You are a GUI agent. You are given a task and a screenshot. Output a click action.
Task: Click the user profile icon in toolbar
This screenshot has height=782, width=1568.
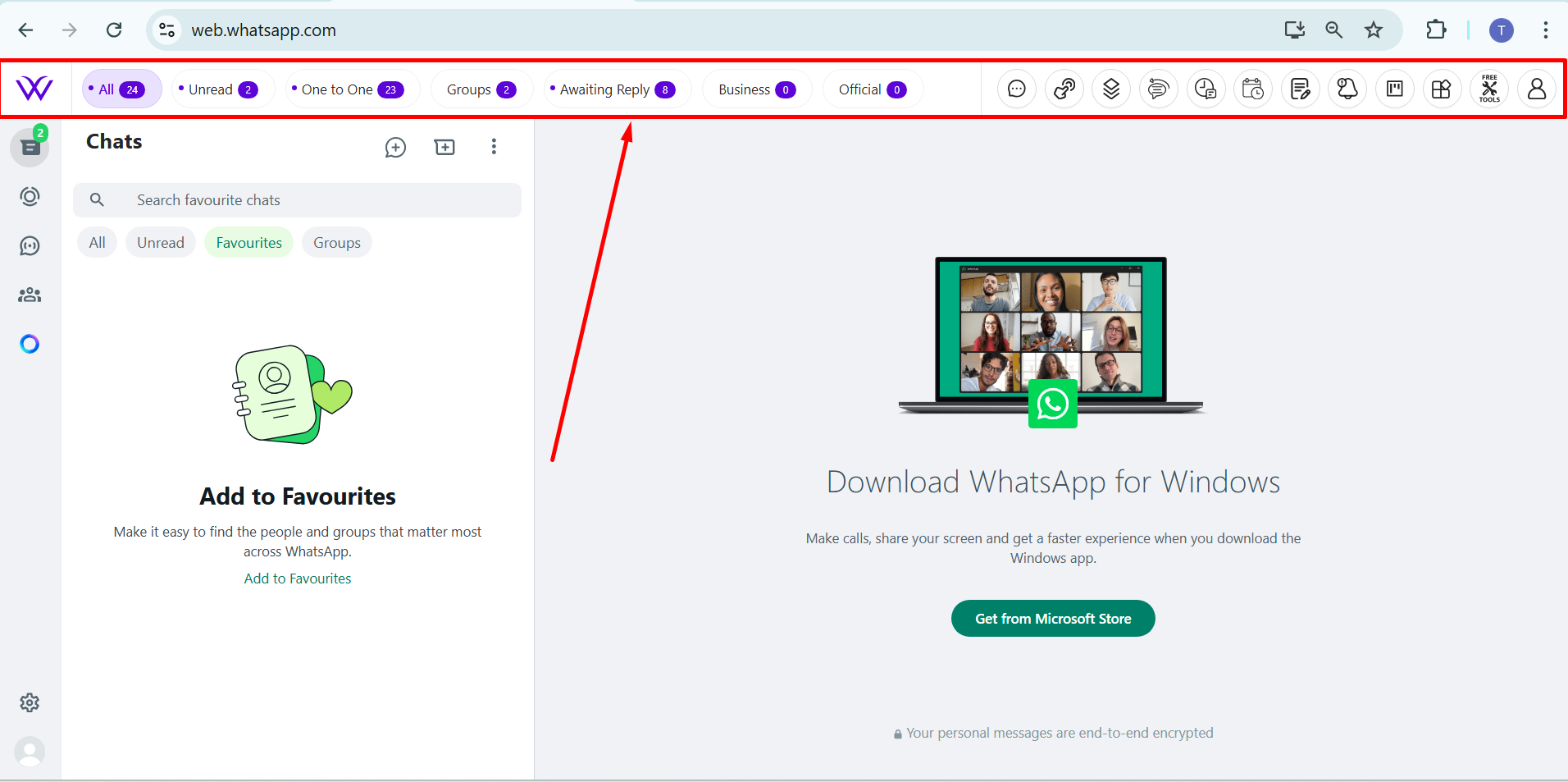(x=1537, y=89)
